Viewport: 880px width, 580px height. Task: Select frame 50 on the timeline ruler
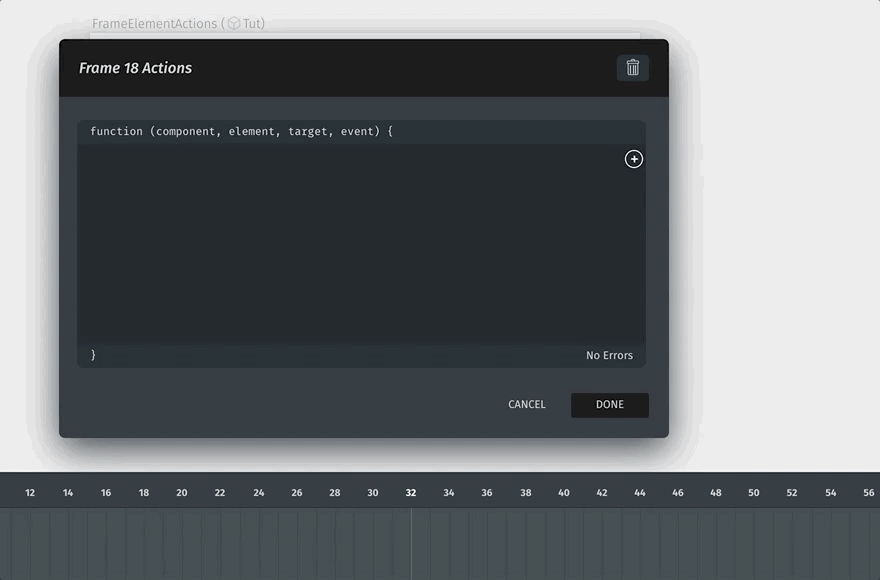[754, 492]
